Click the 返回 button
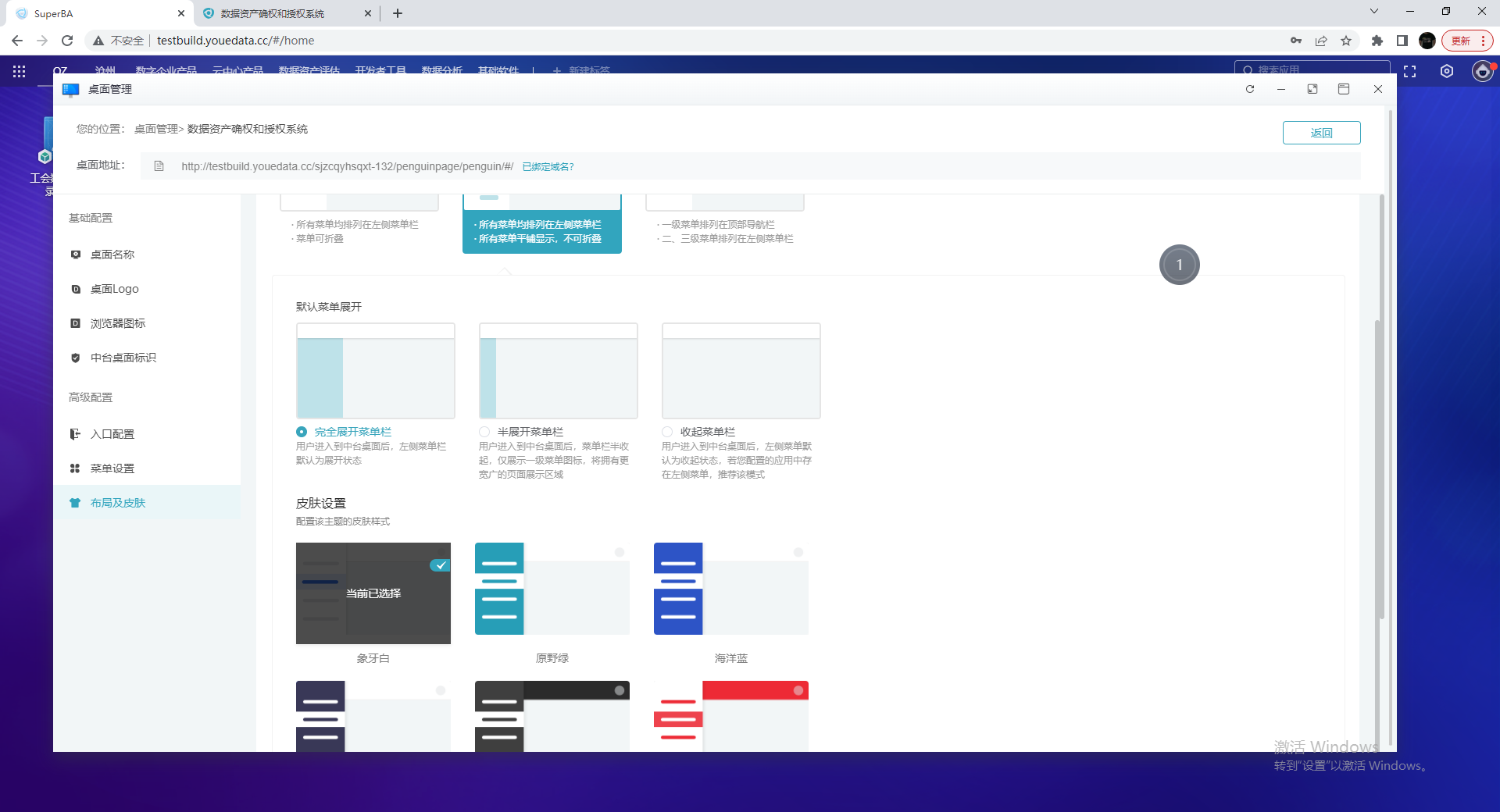 [1322, 133]
